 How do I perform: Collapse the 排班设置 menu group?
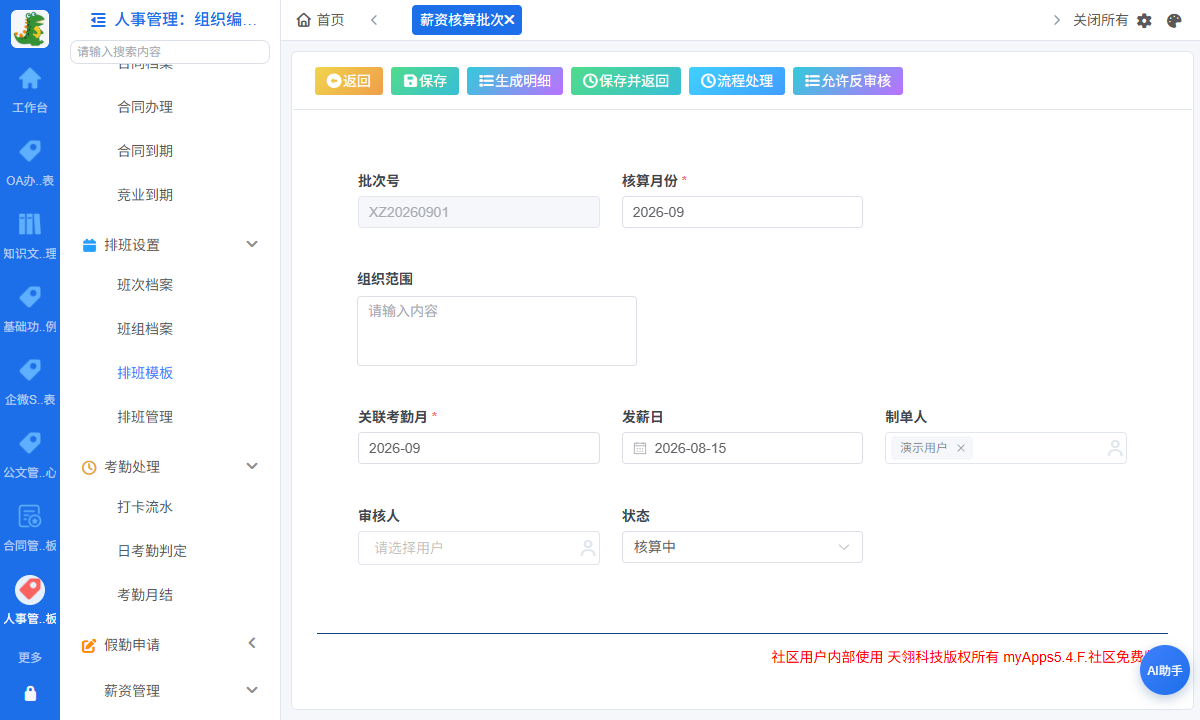click(x=252, y=244)
